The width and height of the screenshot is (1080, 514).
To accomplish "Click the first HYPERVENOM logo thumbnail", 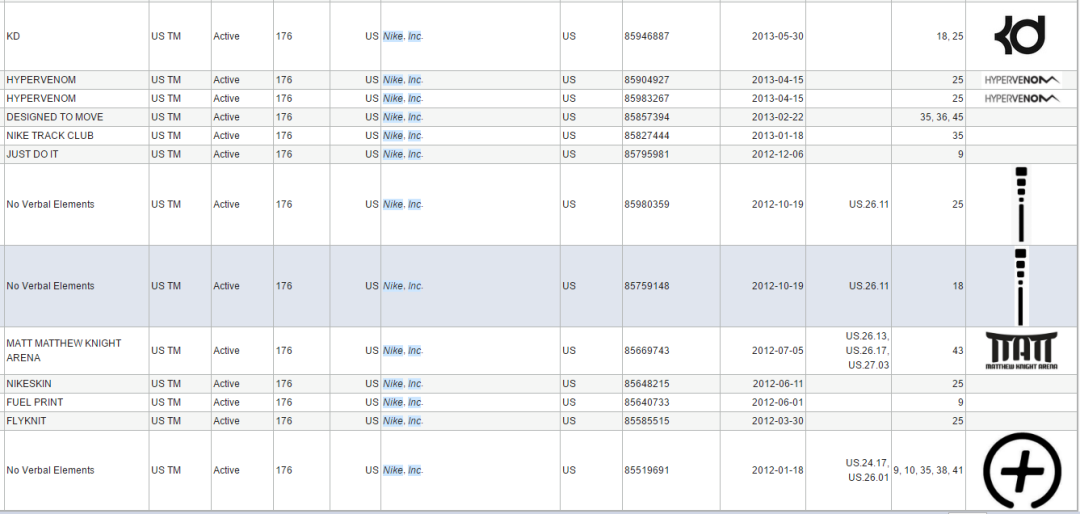I will (1022, 80).
